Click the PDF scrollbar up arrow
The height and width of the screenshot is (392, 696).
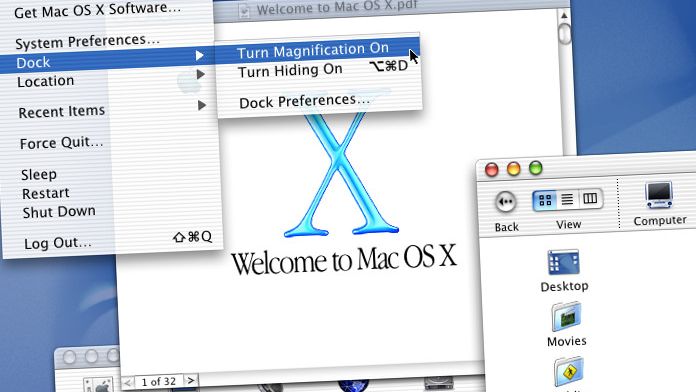(564, 16)
